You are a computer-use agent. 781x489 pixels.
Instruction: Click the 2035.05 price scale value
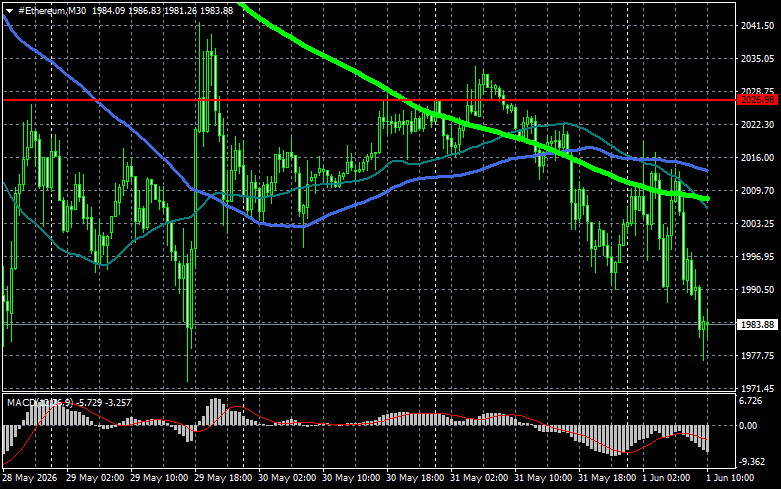(x=758, y=59)
